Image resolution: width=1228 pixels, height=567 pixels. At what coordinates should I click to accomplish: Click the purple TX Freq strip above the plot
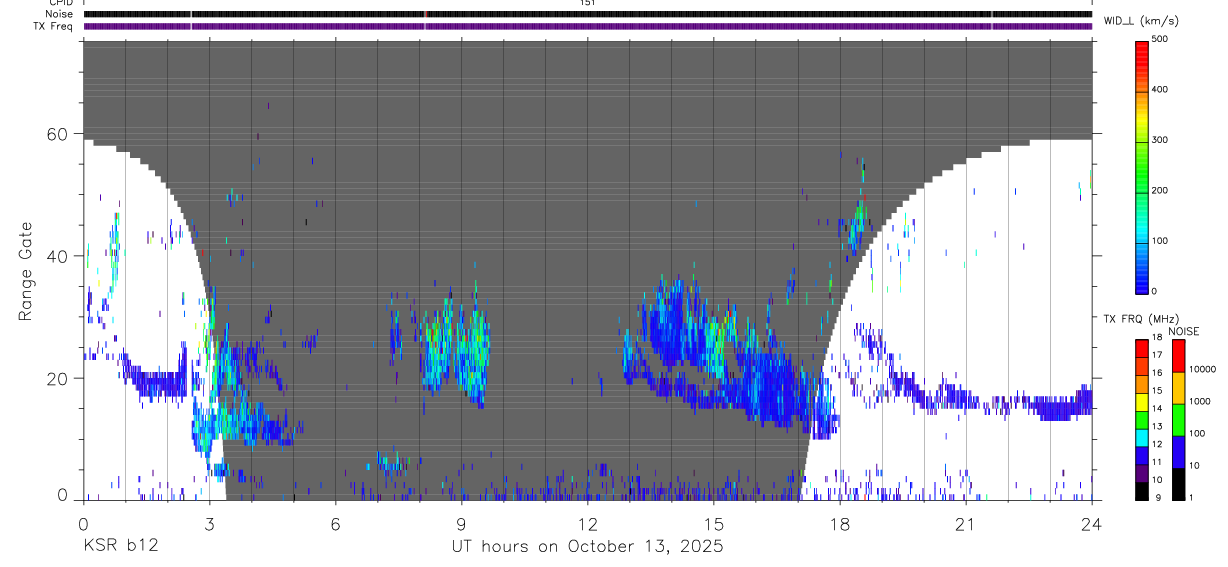(587, 26)
